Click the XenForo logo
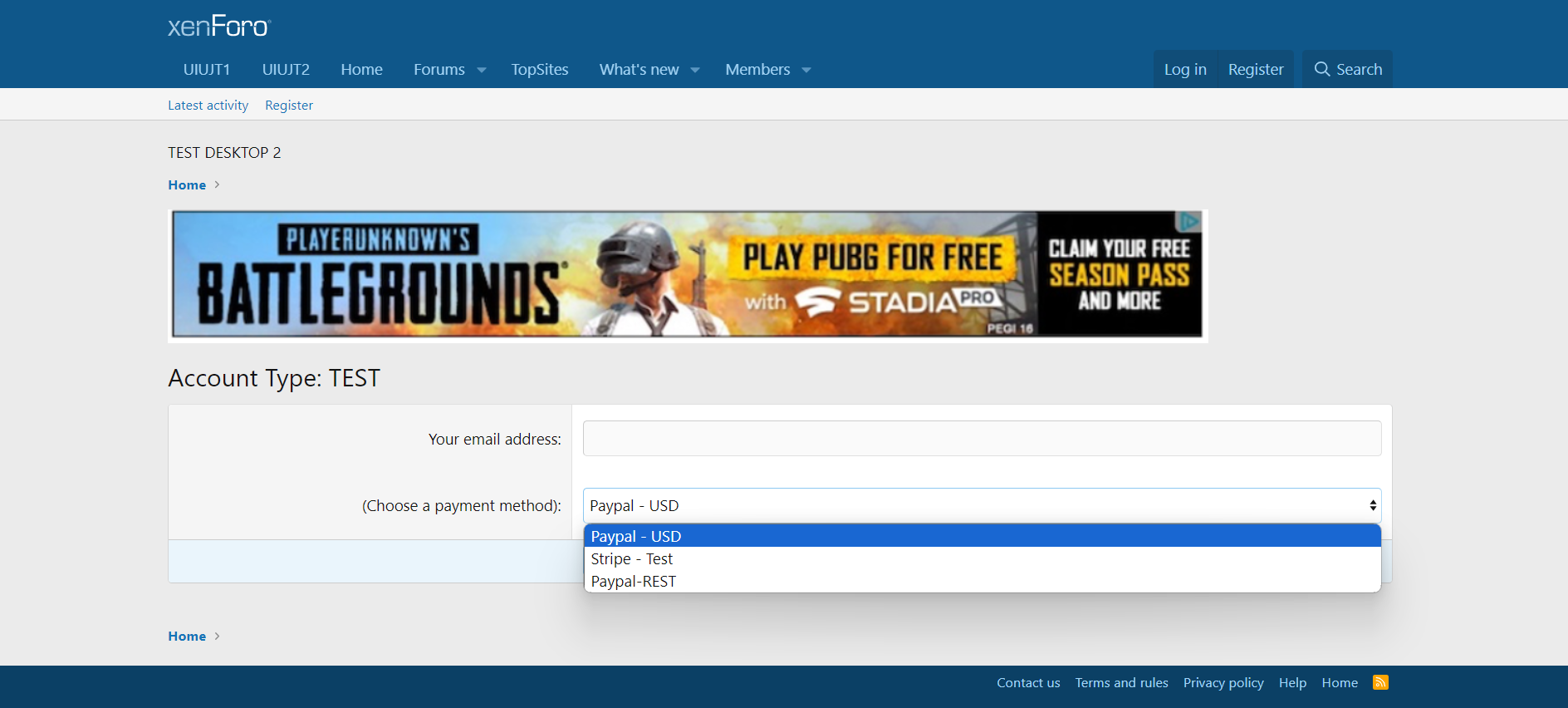The height and width of the screenshot is (708, 1568). pyautogui.click(x=219, y=27)
